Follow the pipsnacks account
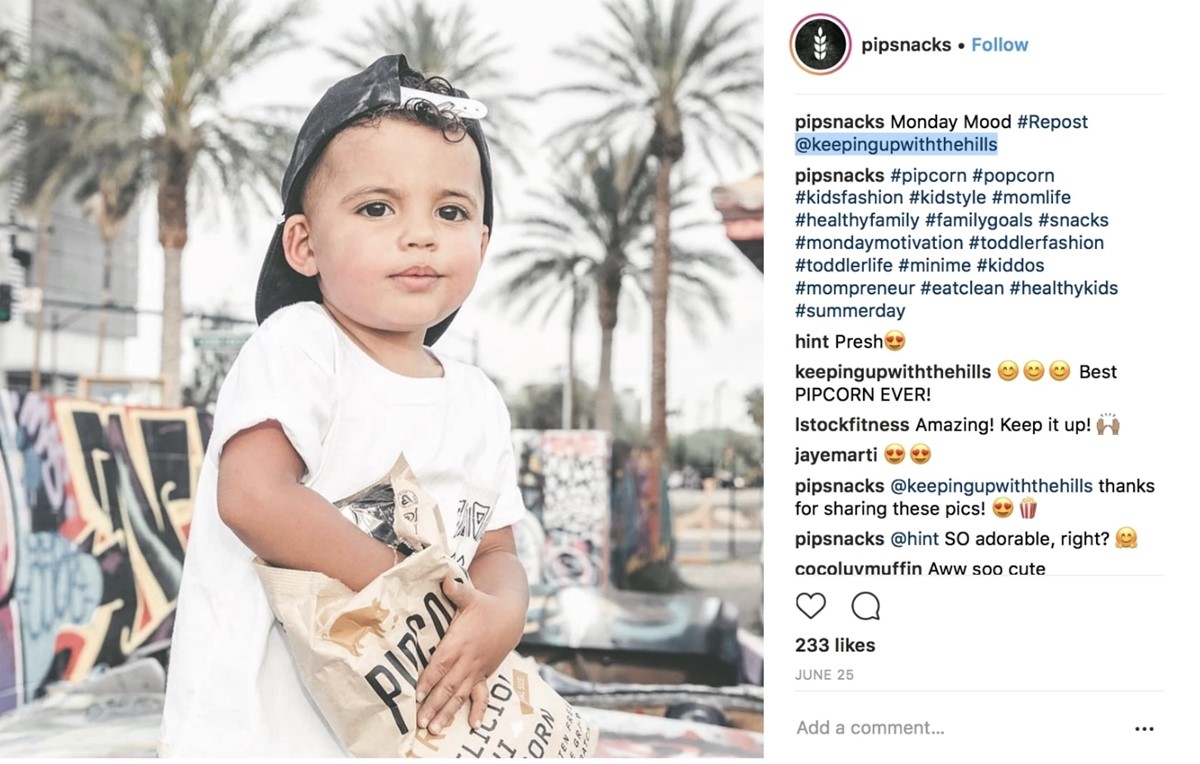This screenshot has height=764, width=1200. click(x=1000, y=45)
